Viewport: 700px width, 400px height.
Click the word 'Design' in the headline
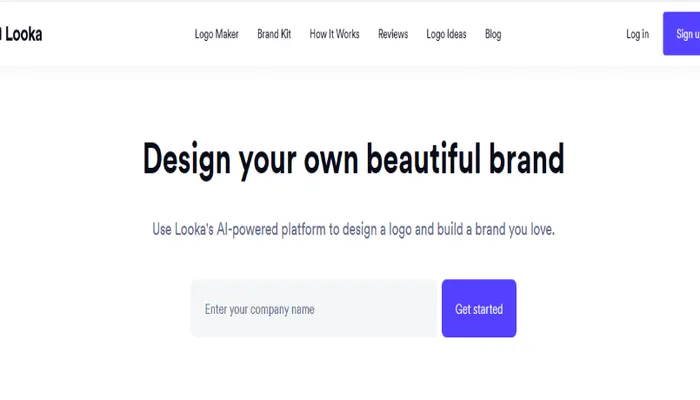pyautogui.click(x=187, y=158)
